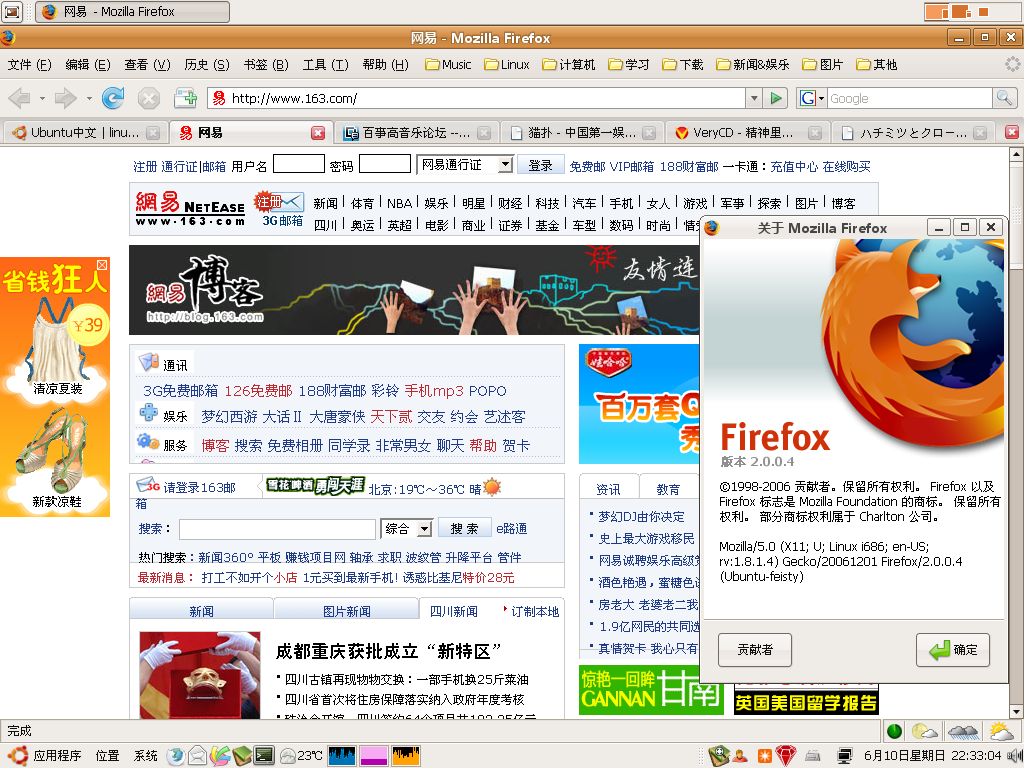Close the 省钱狂人 side advertisement
The width and height of the screenshot is (1024, 768).
coord(102,264)
